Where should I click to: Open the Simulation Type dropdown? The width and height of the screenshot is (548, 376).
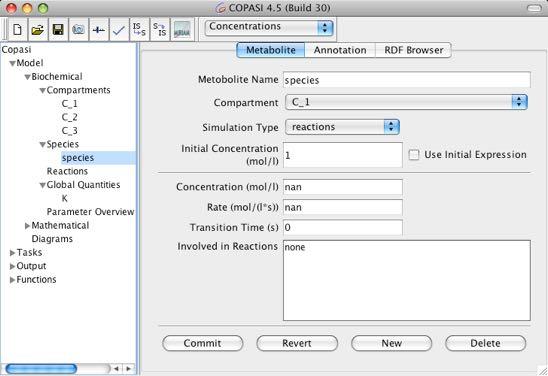tap(342, 127)
